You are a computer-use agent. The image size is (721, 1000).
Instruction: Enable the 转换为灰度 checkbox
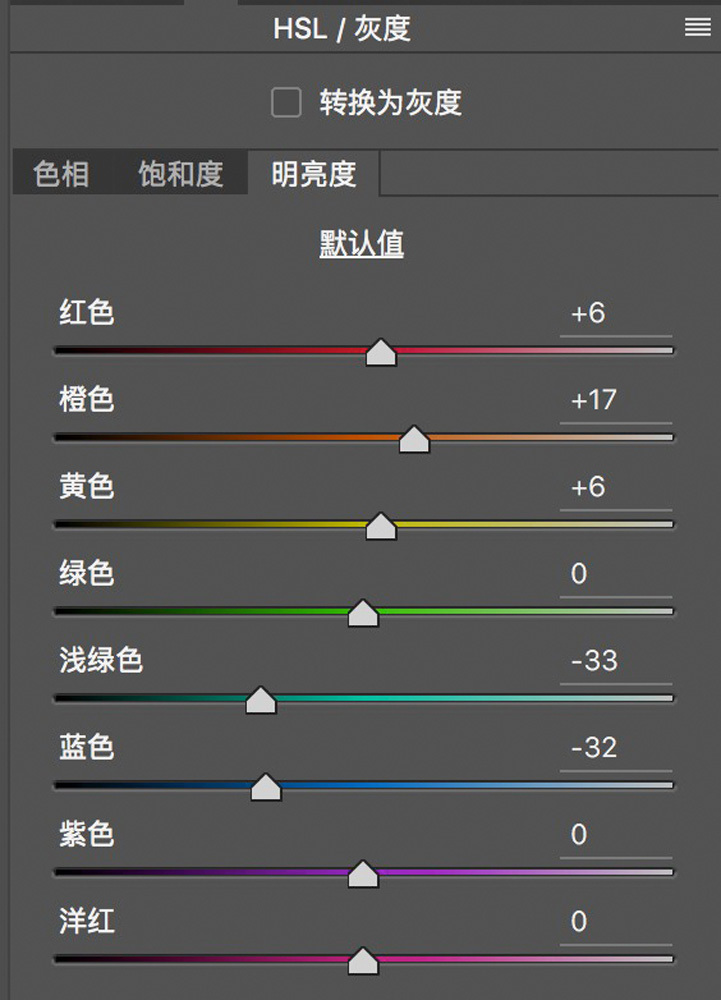[x=287, y=103]
